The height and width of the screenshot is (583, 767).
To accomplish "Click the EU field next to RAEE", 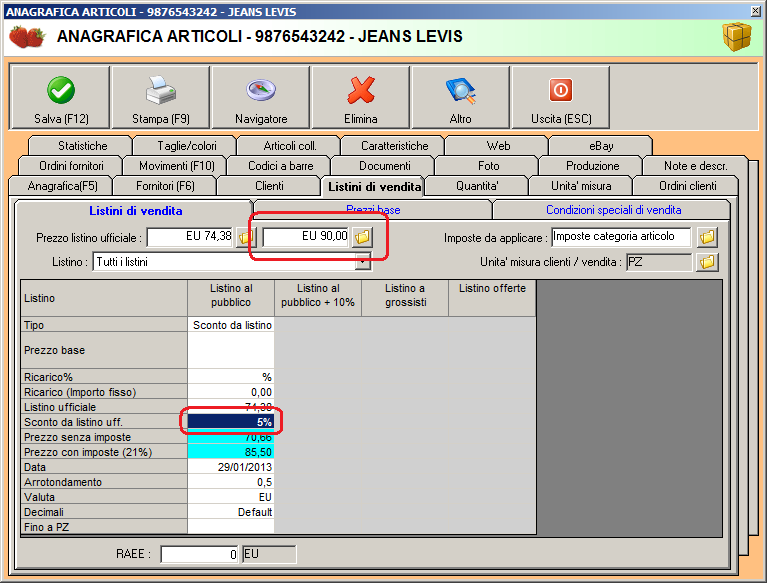I will click(269, 554).
